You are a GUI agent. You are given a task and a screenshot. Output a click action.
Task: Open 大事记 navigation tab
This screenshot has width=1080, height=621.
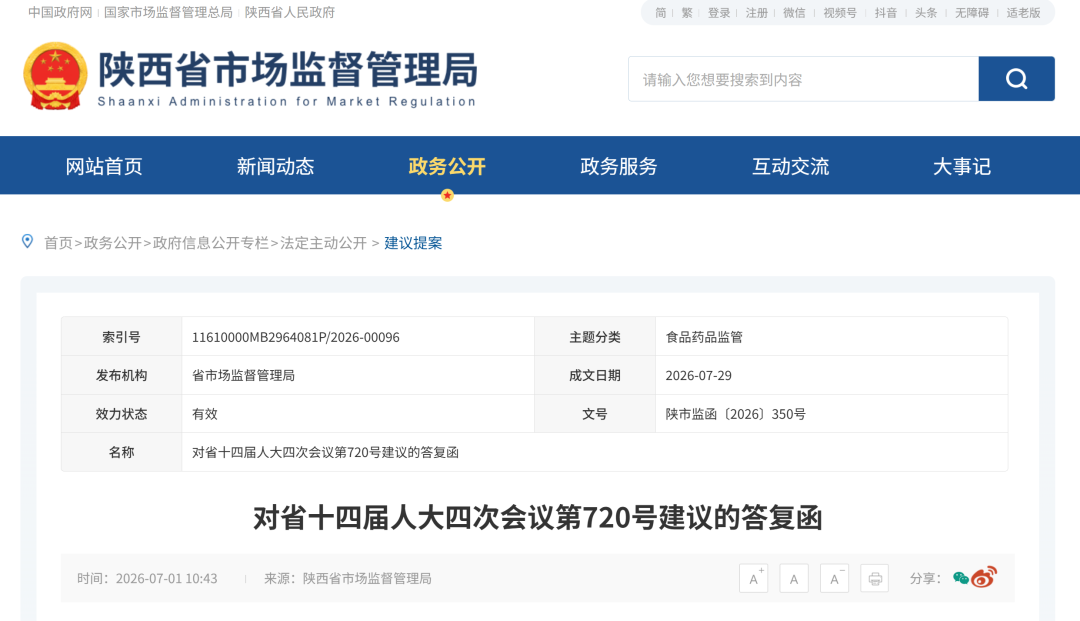(962, 166)
